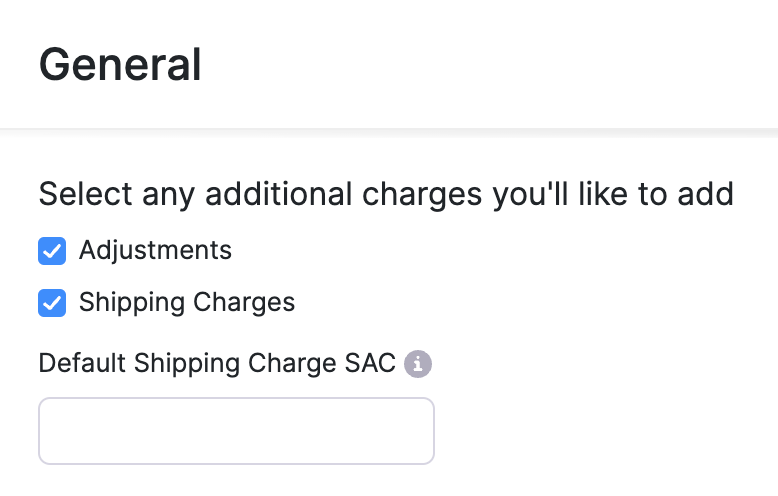Screen dimensions: 778x496
Task: Click the word 'General' in the header
Action: point(120,65)
